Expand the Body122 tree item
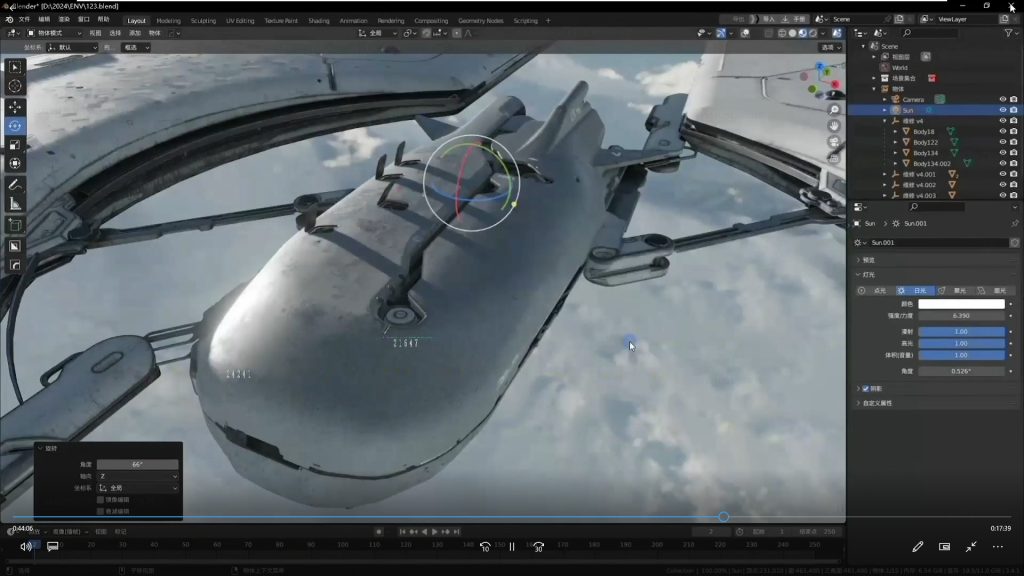Screen dimensions: 1024x576 (895, 142)
